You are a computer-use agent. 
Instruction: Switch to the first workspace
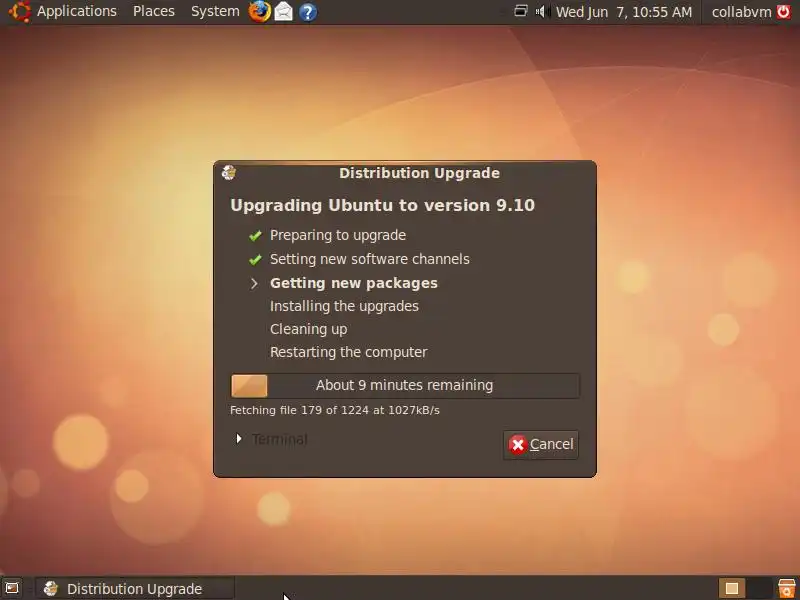(x=732, y=588)
